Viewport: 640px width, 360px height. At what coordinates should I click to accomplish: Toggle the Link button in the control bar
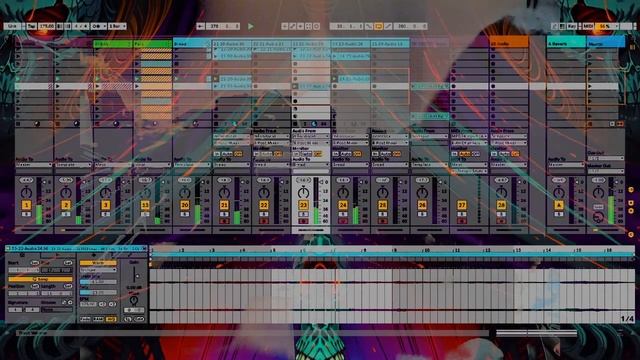tap(12, 26)
